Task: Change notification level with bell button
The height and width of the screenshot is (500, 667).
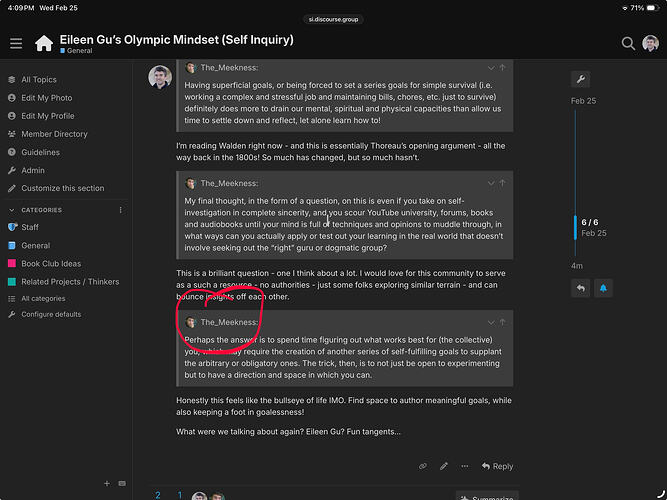Action: (603, 288)
